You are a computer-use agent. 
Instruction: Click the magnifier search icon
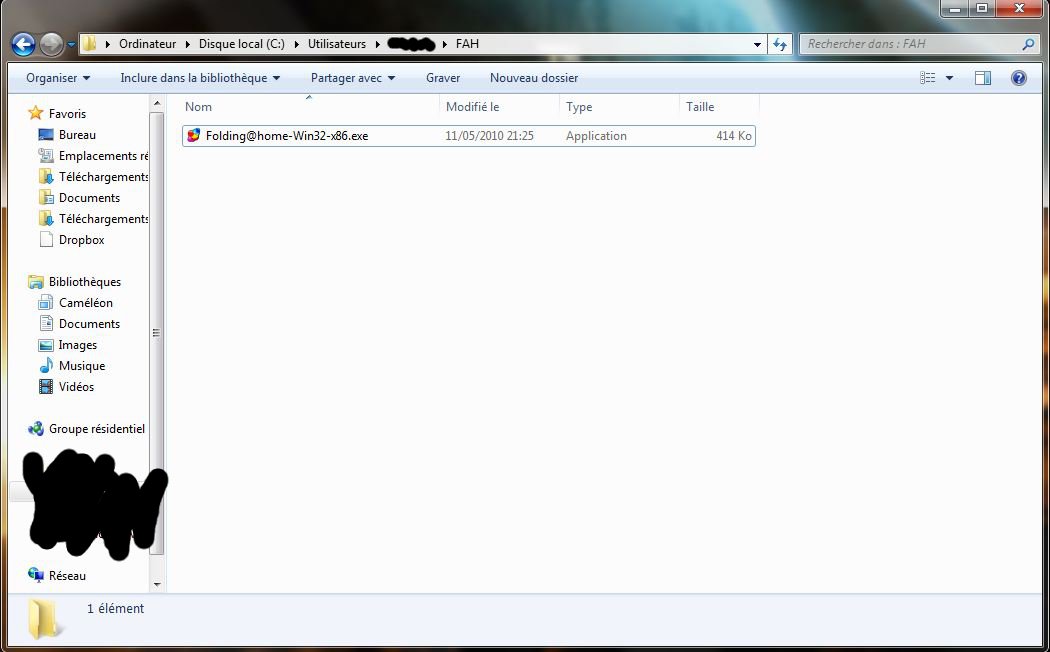pyautogui.click(x=1028, y=44)
